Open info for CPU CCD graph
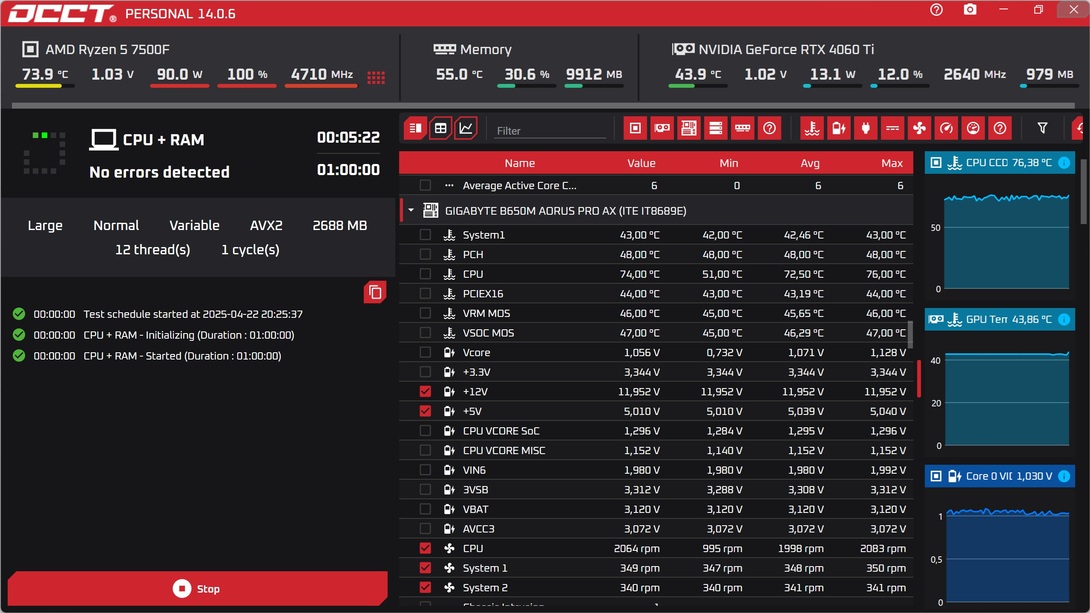Image resolution: width=1090 pixels, height=613 pixels. [1064, 163]
